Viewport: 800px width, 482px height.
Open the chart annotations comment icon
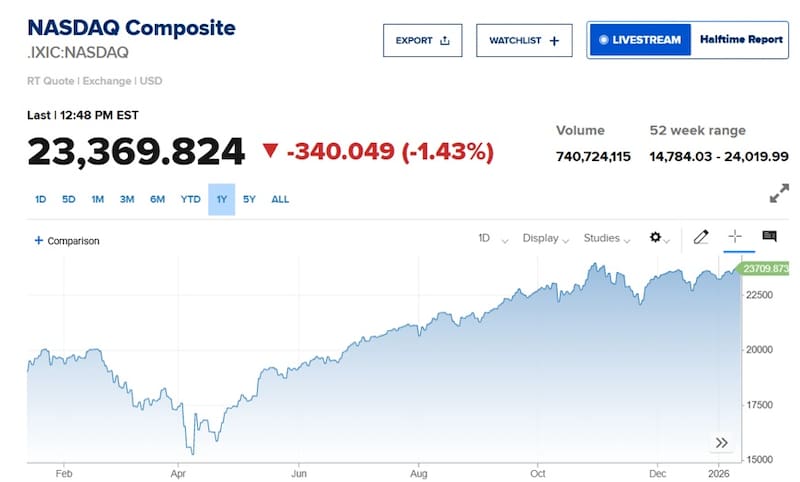[x=769, y=237]
